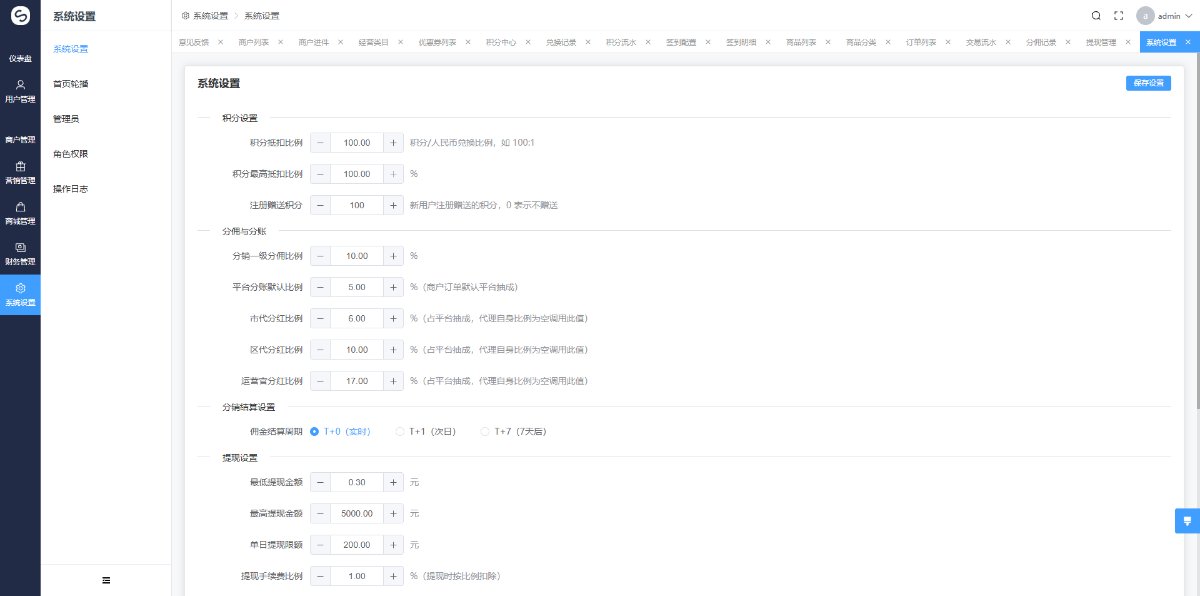The image size is (1200, 596).
Task: Switch to the 签到配置 tab
Action: click(680, 43)
